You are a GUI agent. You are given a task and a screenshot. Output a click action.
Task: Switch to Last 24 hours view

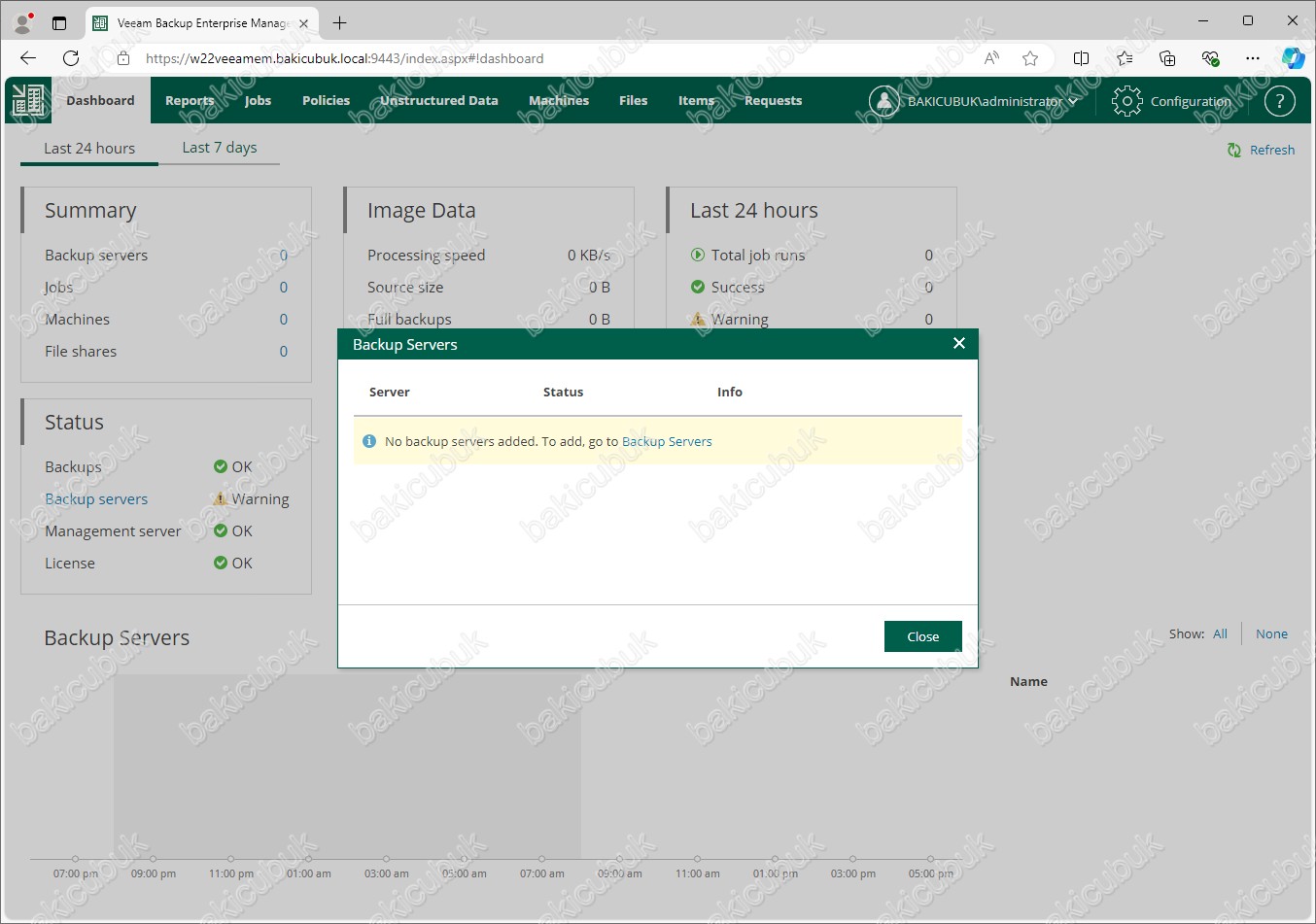[x=89, y=148]
